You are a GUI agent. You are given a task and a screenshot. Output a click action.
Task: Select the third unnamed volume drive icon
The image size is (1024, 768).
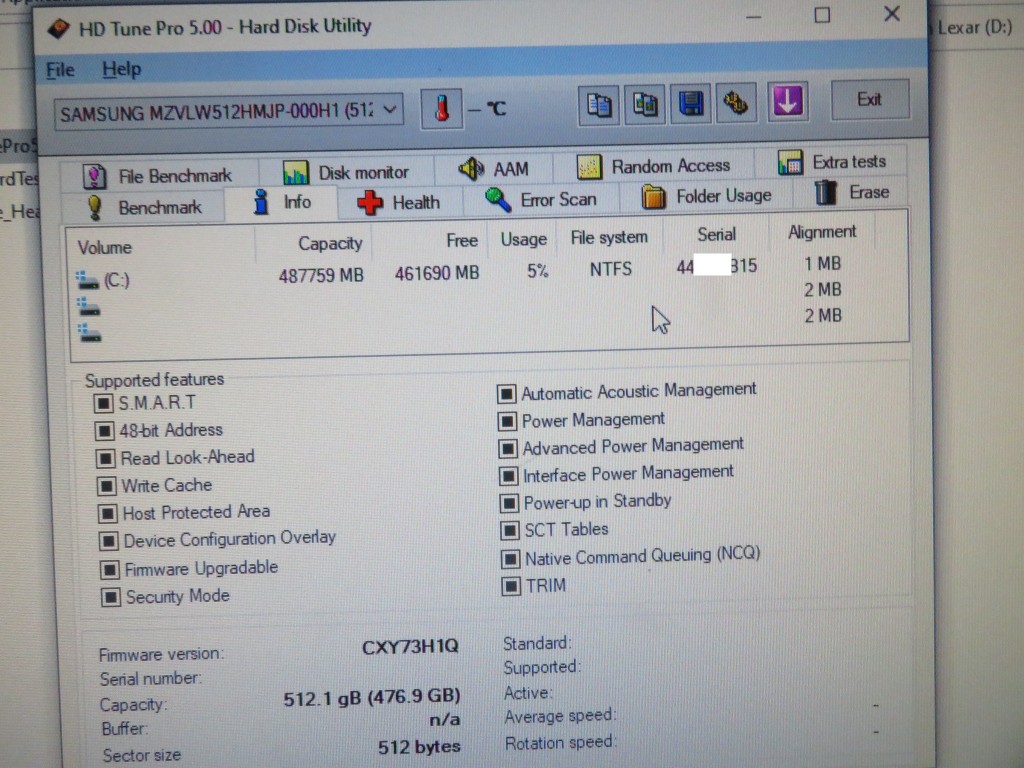tap(89, 334)
